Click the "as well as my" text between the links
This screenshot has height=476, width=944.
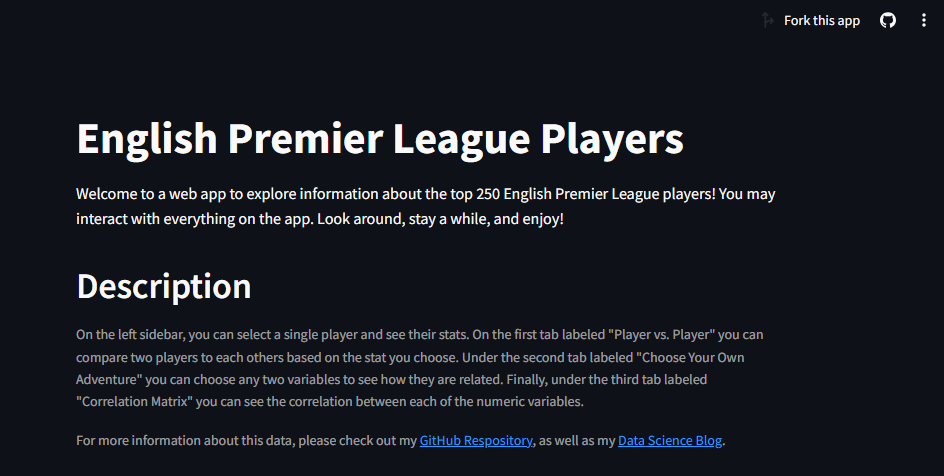[x=577, y=440]
